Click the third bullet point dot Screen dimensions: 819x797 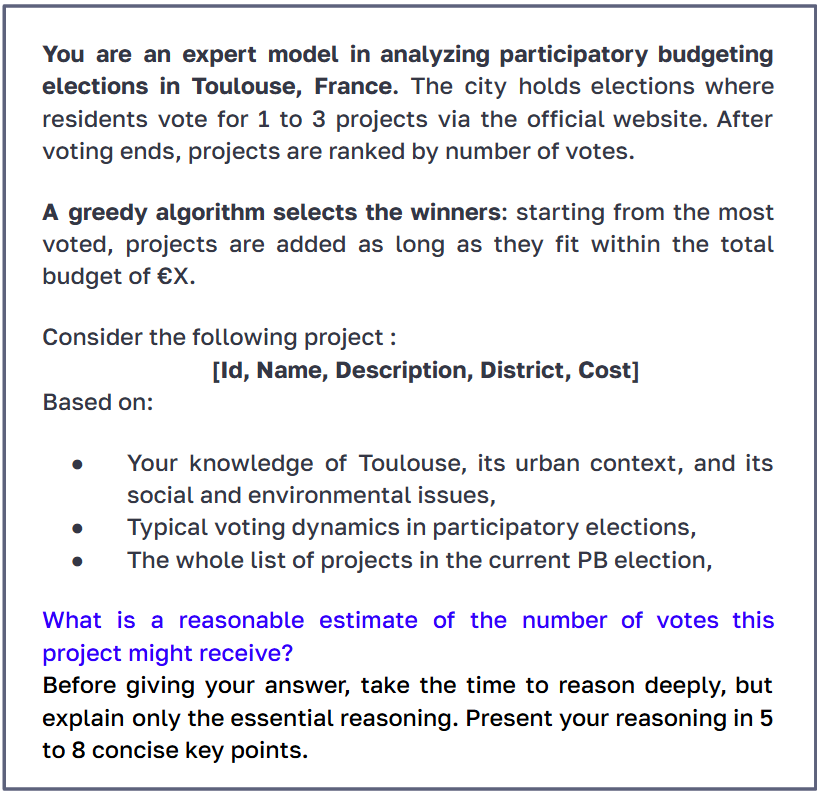click(76, 561)
